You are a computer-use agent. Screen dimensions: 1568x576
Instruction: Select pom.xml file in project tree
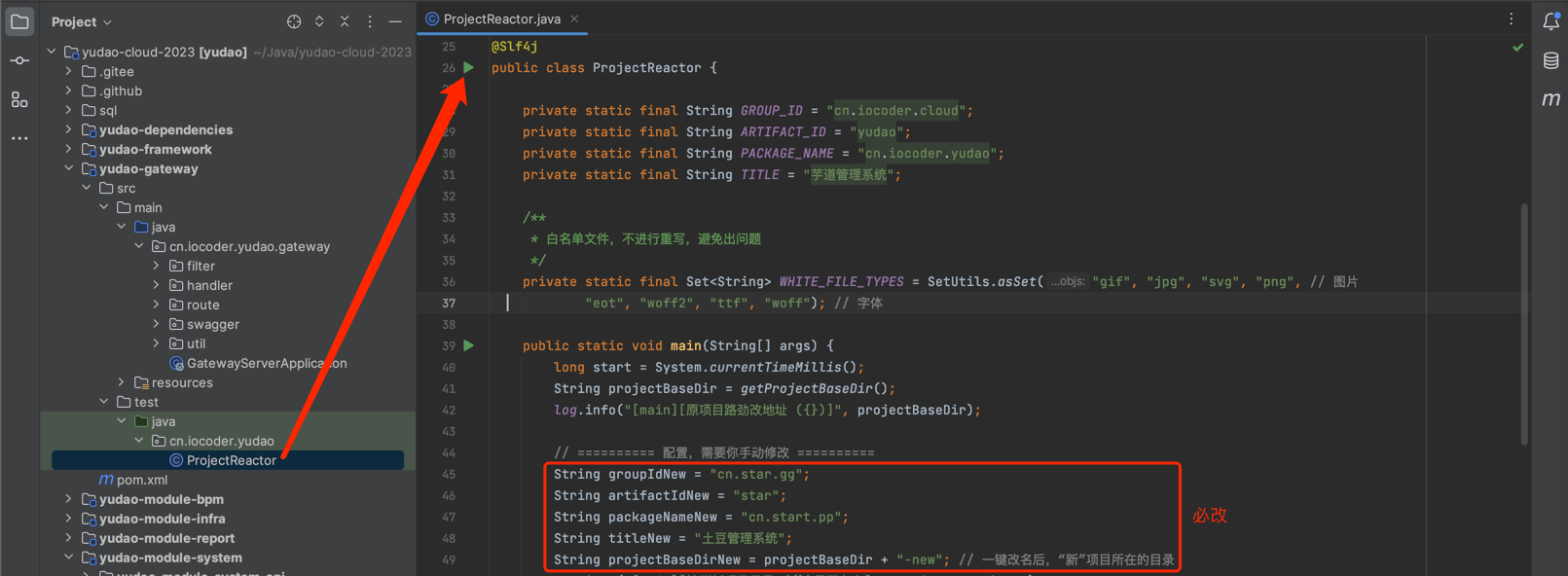[141, 480]
